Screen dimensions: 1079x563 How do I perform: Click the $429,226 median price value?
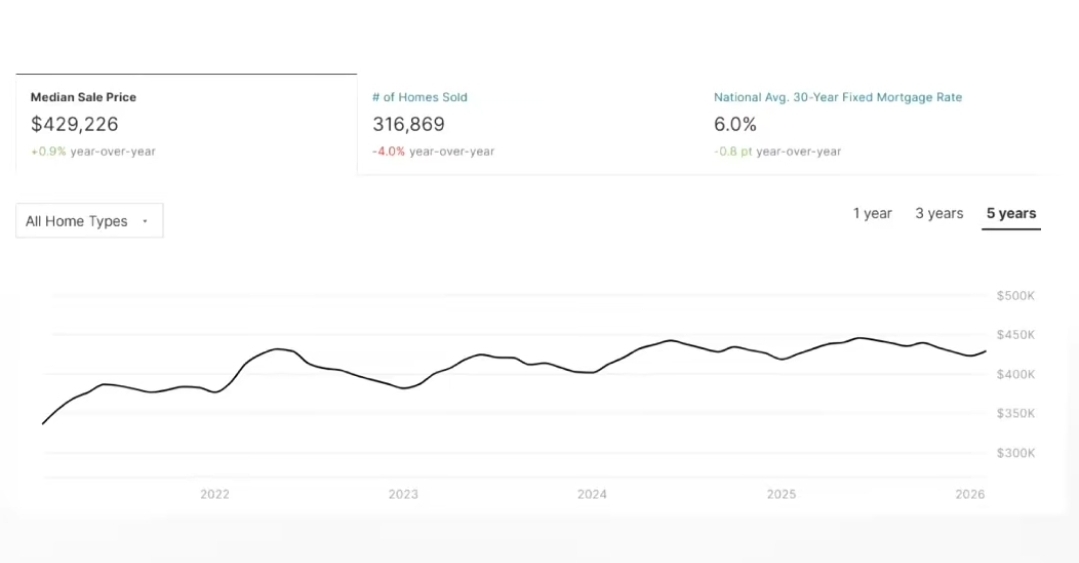[74, 124]
